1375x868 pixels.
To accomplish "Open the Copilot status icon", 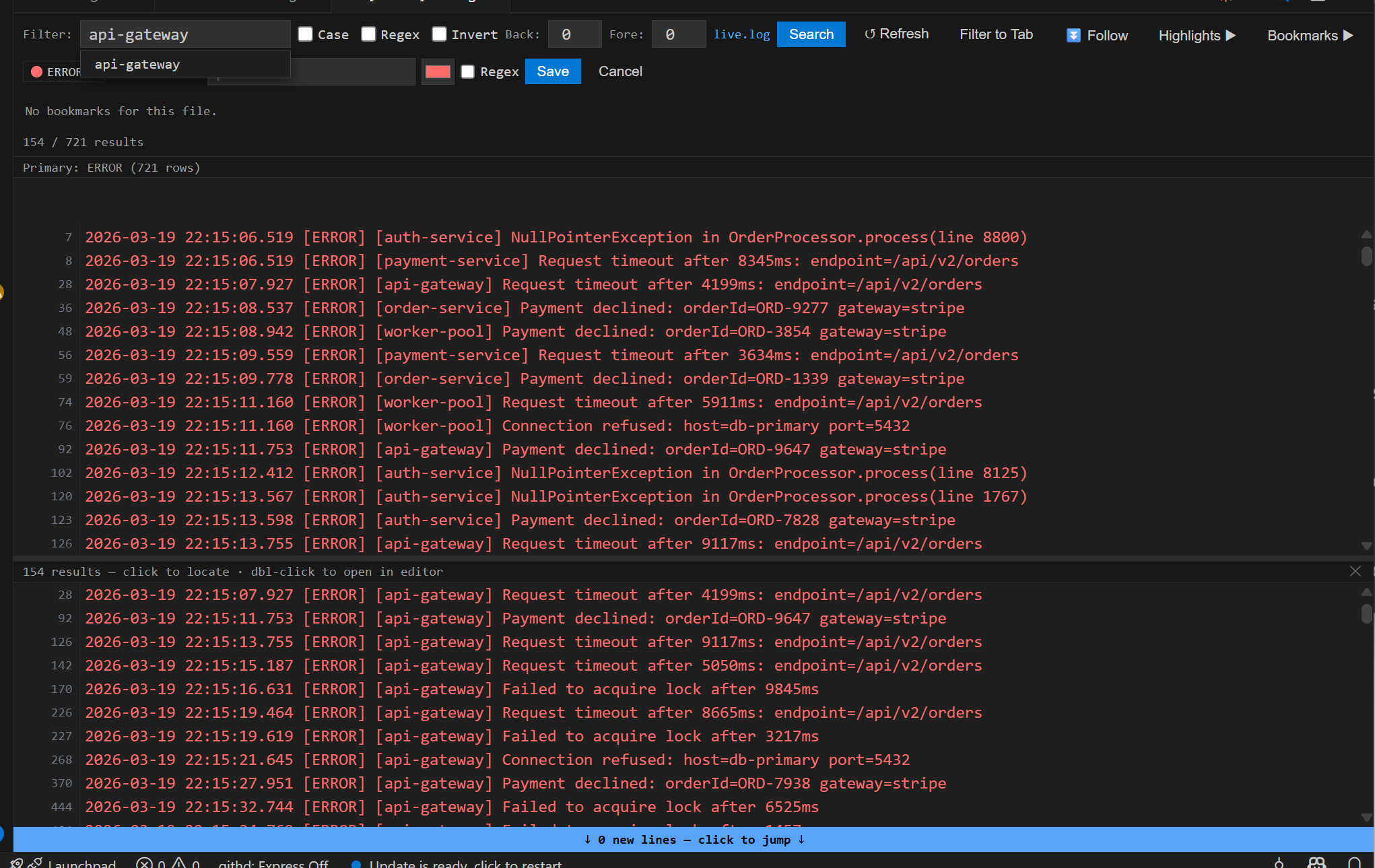I will coord(1316,863).
